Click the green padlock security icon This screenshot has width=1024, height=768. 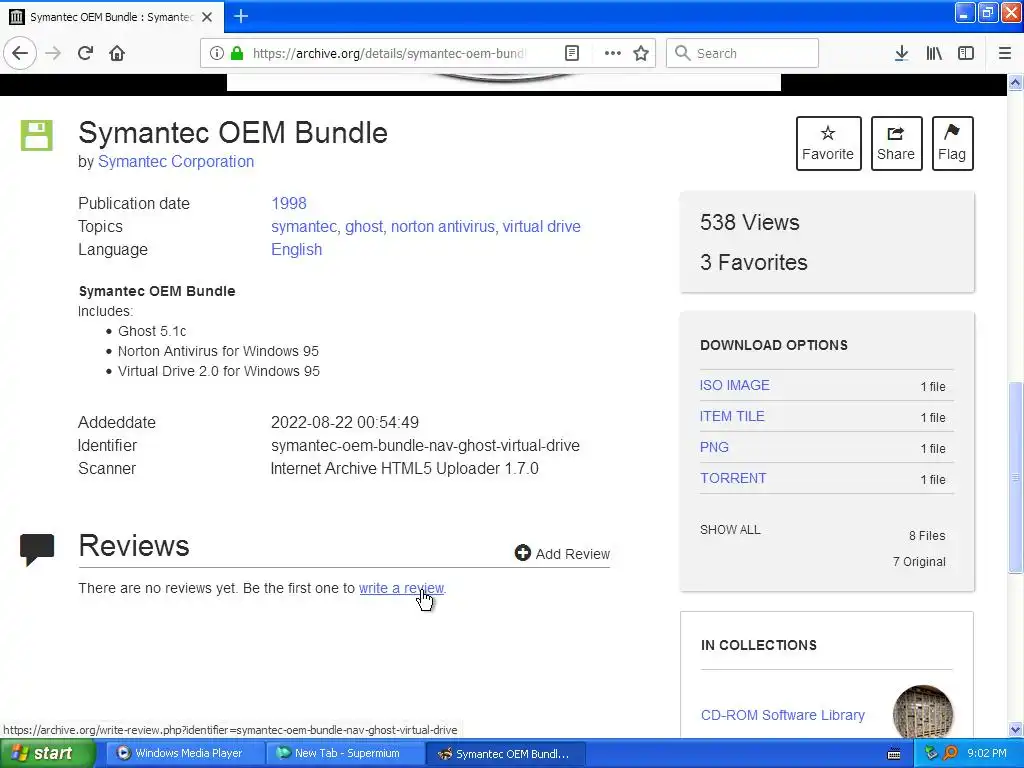[x=237, y=53]
